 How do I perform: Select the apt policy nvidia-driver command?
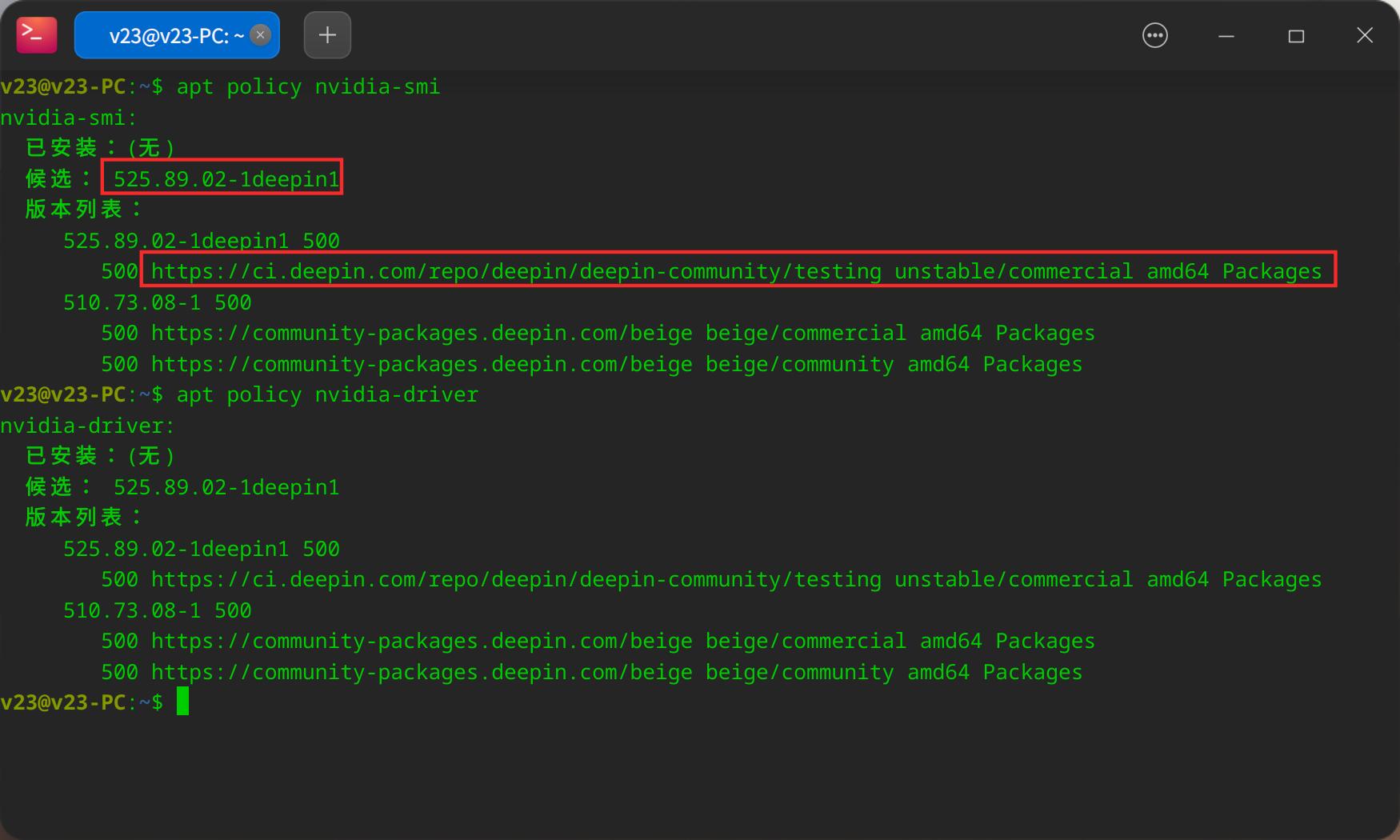point(328,394)
